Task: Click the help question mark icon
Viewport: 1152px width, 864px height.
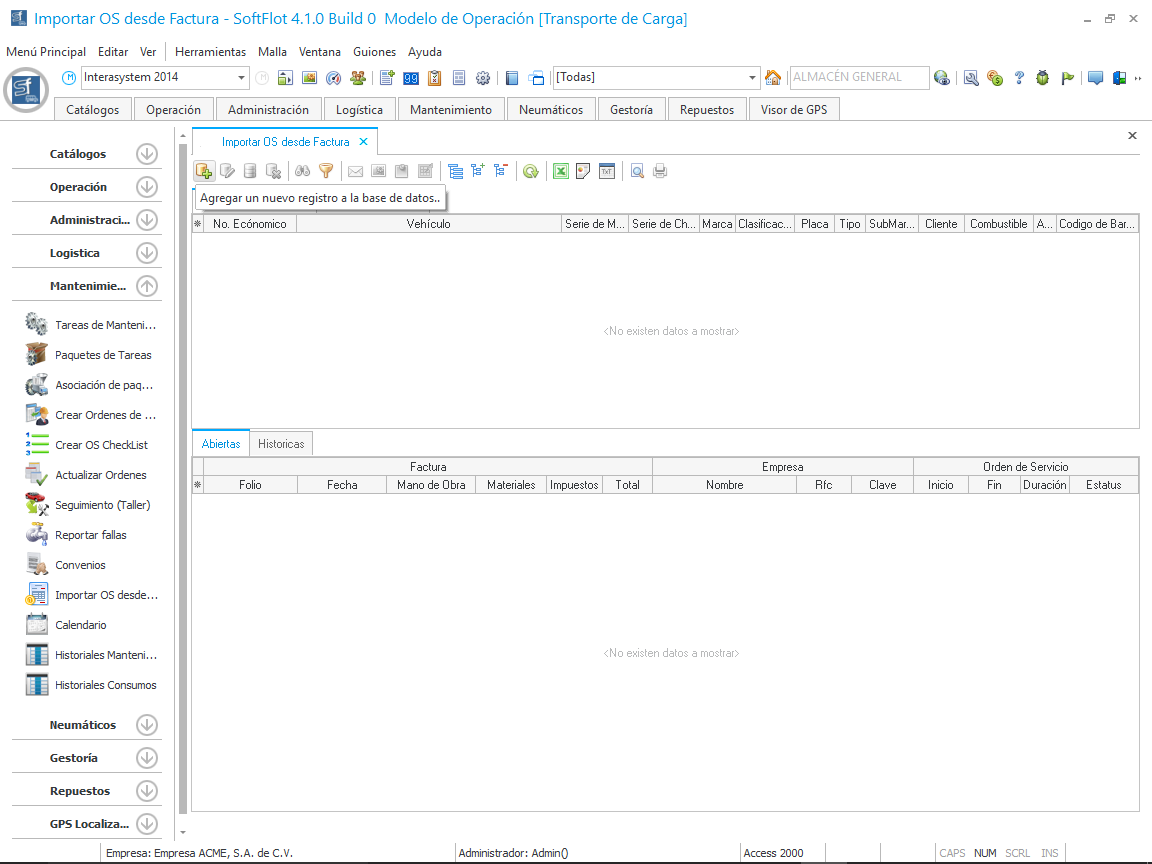Action: point(1019,78)
